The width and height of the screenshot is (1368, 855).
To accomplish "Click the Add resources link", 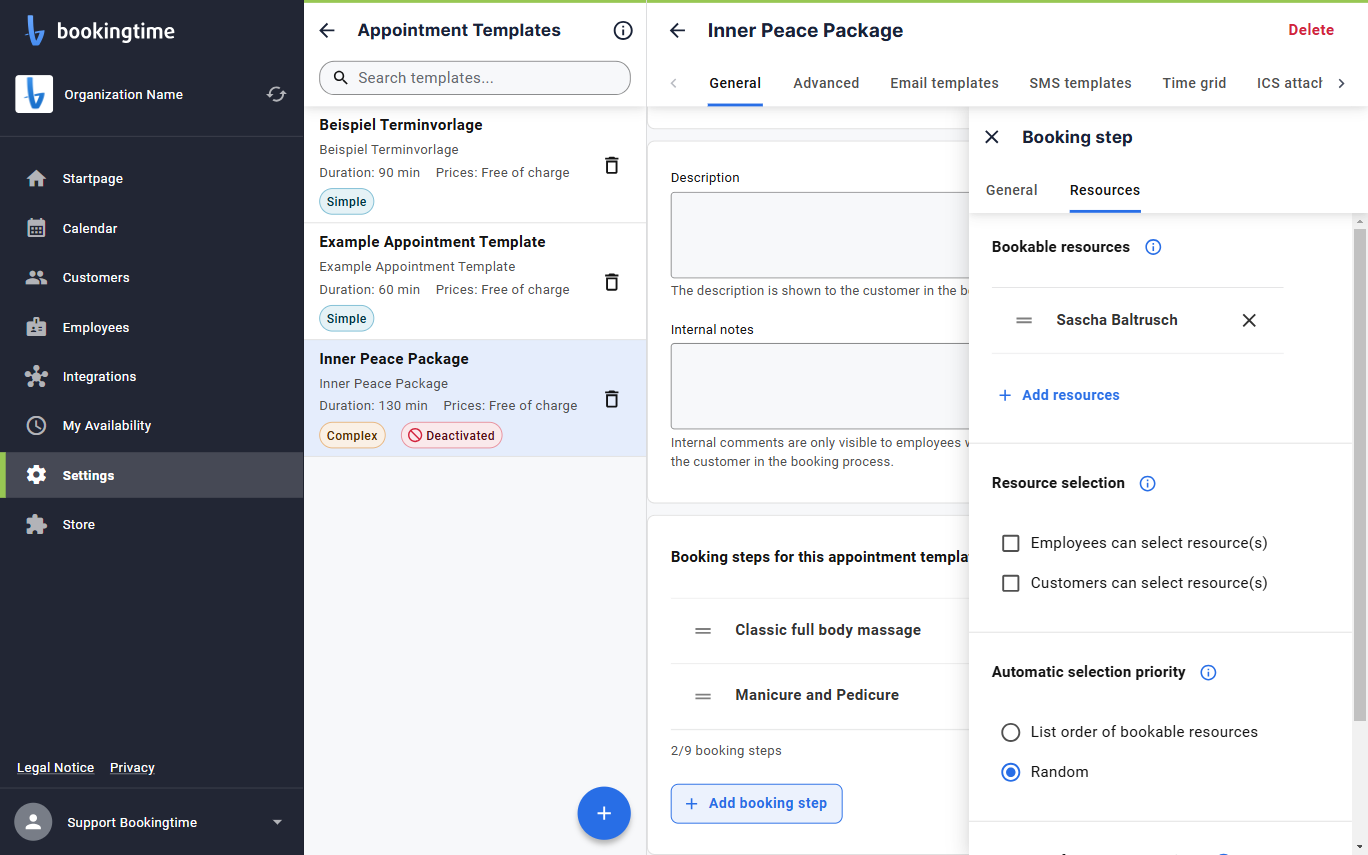I will (1059, 395).
